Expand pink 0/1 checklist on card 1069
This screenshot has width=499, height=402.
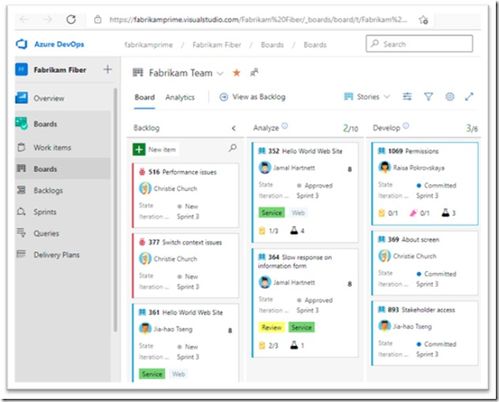[x=419, y=213]
